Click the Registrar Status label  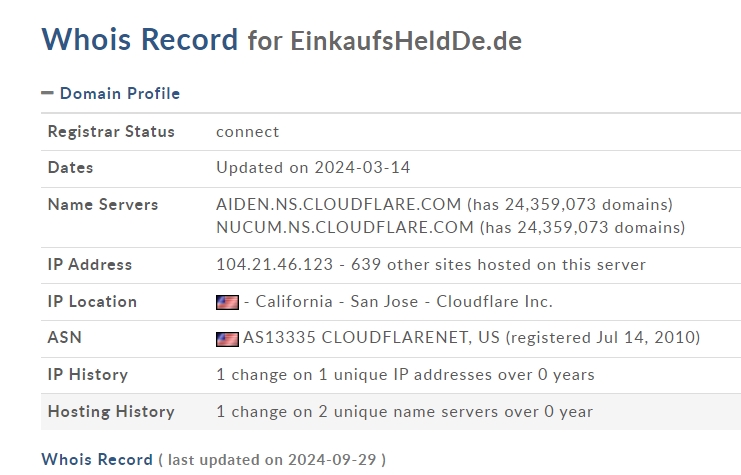click(111, 131)
